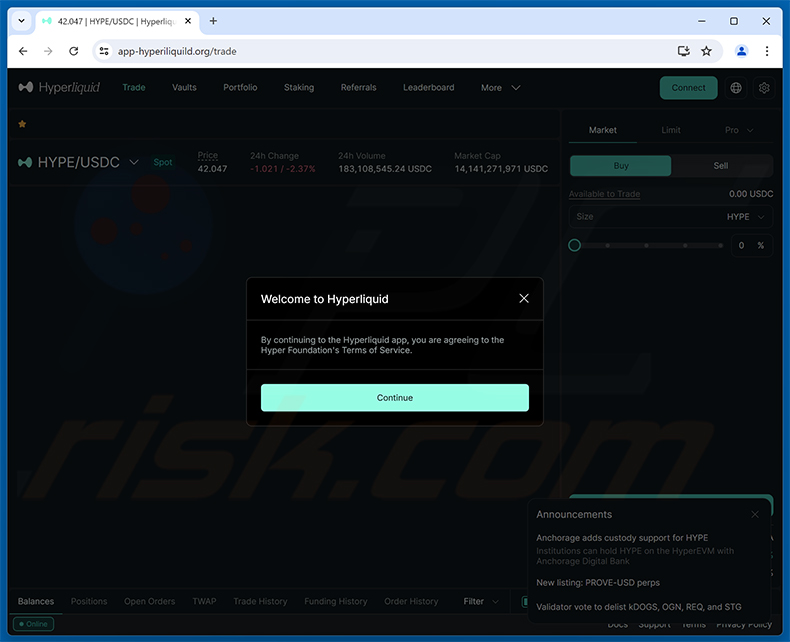Close the Welcome to Hyperliquid dialog
790x642 pixels.
[x=524, y=298]
